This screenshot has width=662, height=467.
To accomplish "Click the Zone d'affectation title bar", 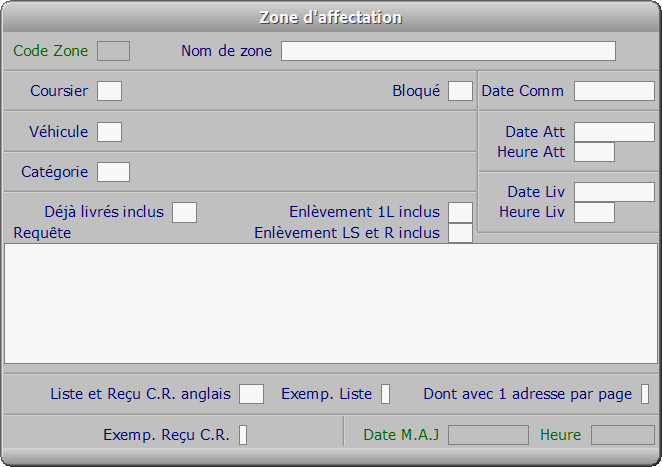I will tap(331, 17).
